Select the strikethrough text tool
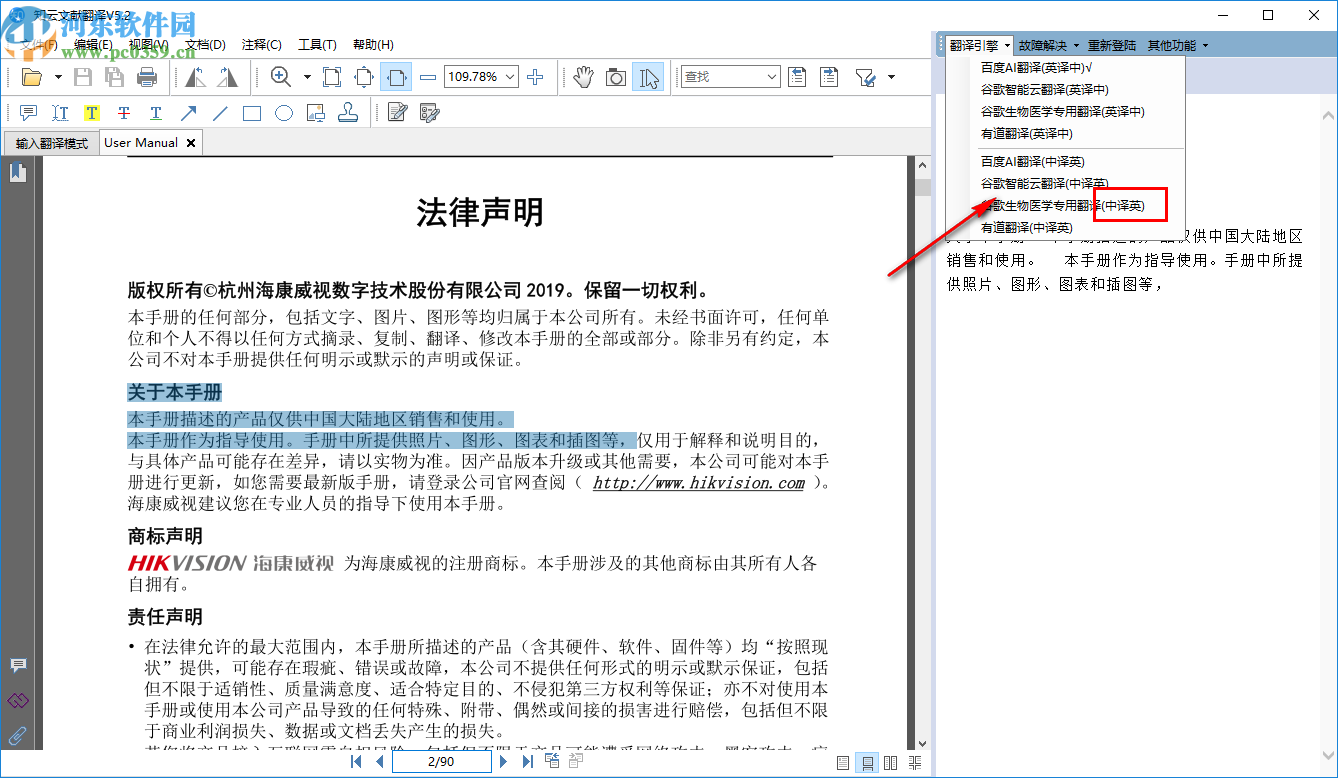Viewport: 1338px width, 778px height. pos(124,113)
